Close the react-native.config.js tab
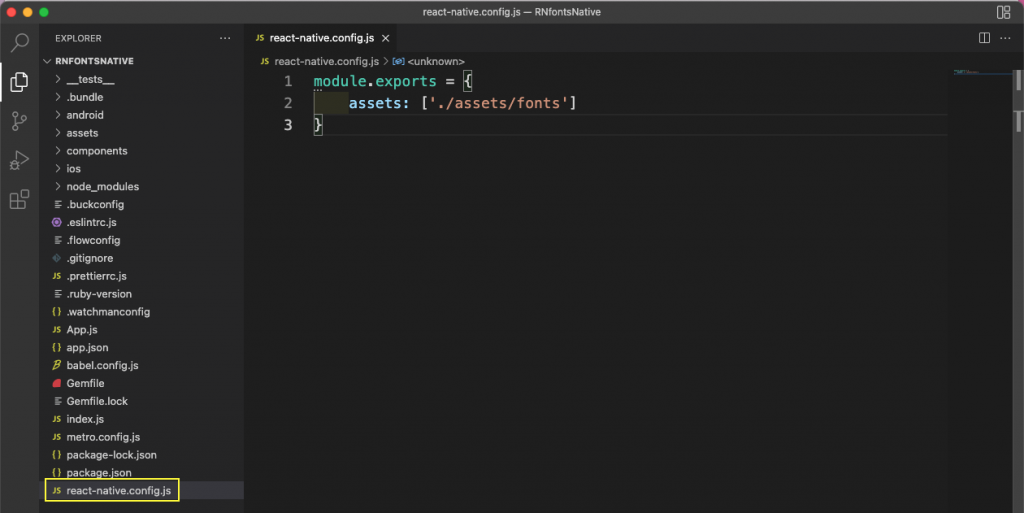 coord(385,39)
